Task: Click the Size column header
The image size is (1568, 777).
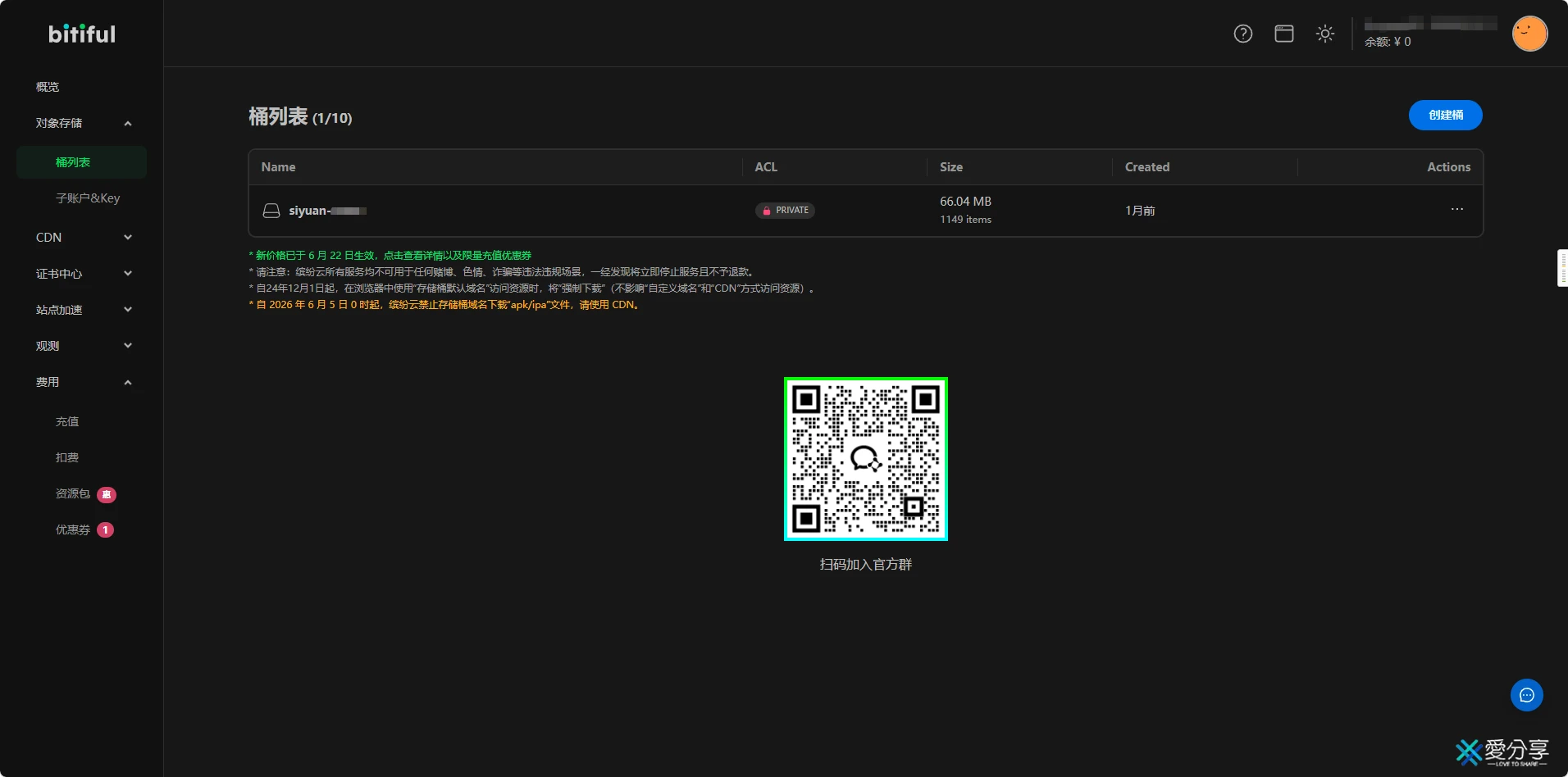Action: [x=951, y=167]
